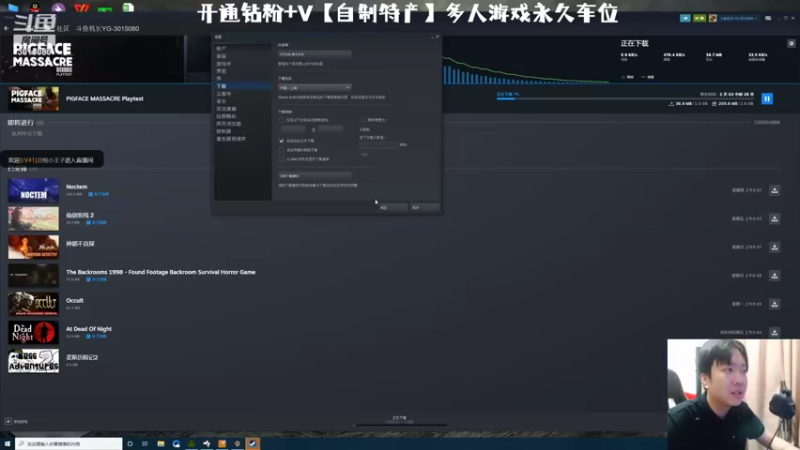Open Task View on taskbar
Viewport: 800px width, 450px height.
(x=145, y=444)
